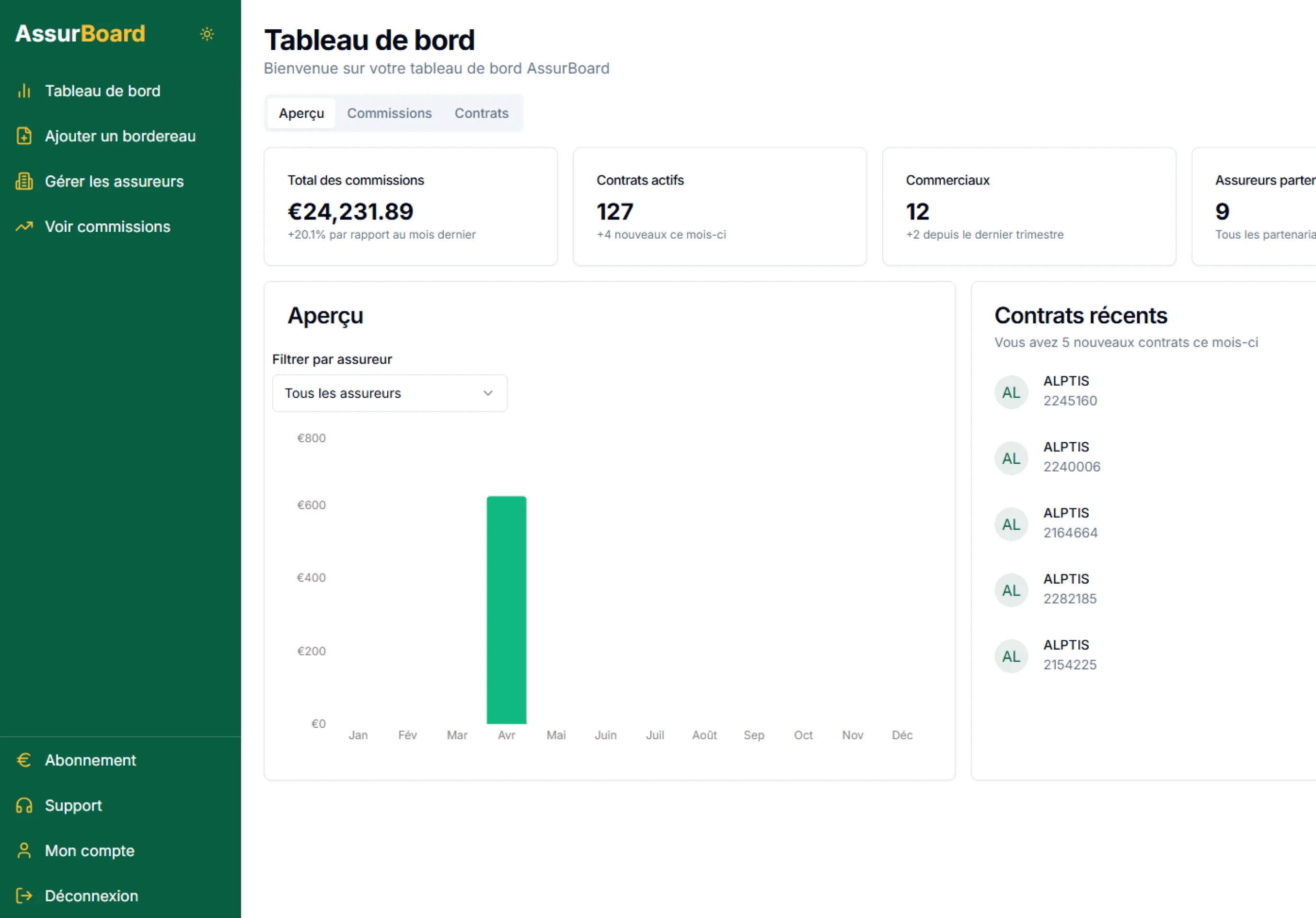This screenshot has height=918, width=1316.
Task: Click the chevron on the insurer filter
Action: pos(488,393)
